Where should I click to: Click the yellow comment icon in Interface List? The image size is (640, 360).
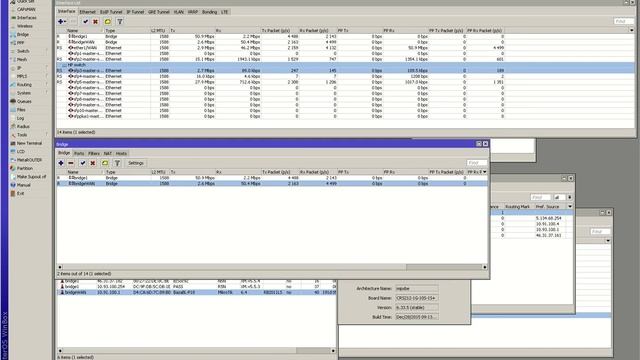click(x=107, y=21)
